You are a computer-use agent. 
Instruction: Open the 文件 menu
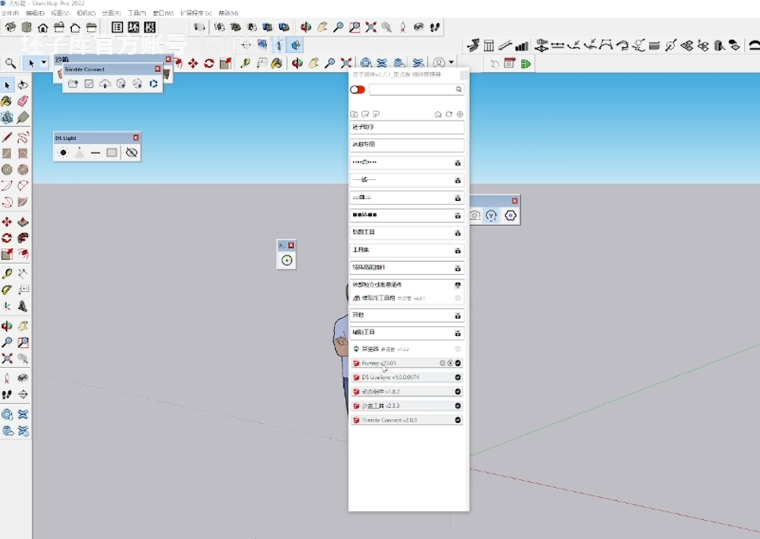9,13
